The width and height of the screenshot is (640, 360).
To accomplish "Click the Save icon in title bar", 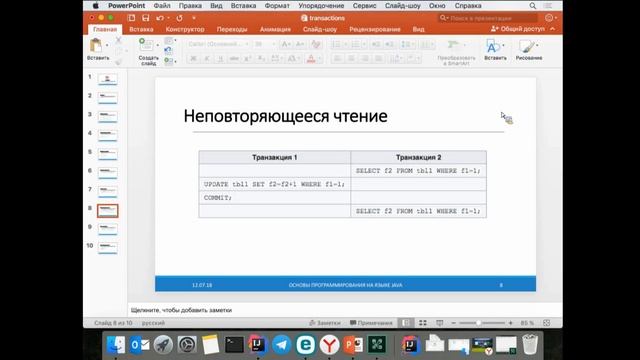I will click(x=146, y=18).
